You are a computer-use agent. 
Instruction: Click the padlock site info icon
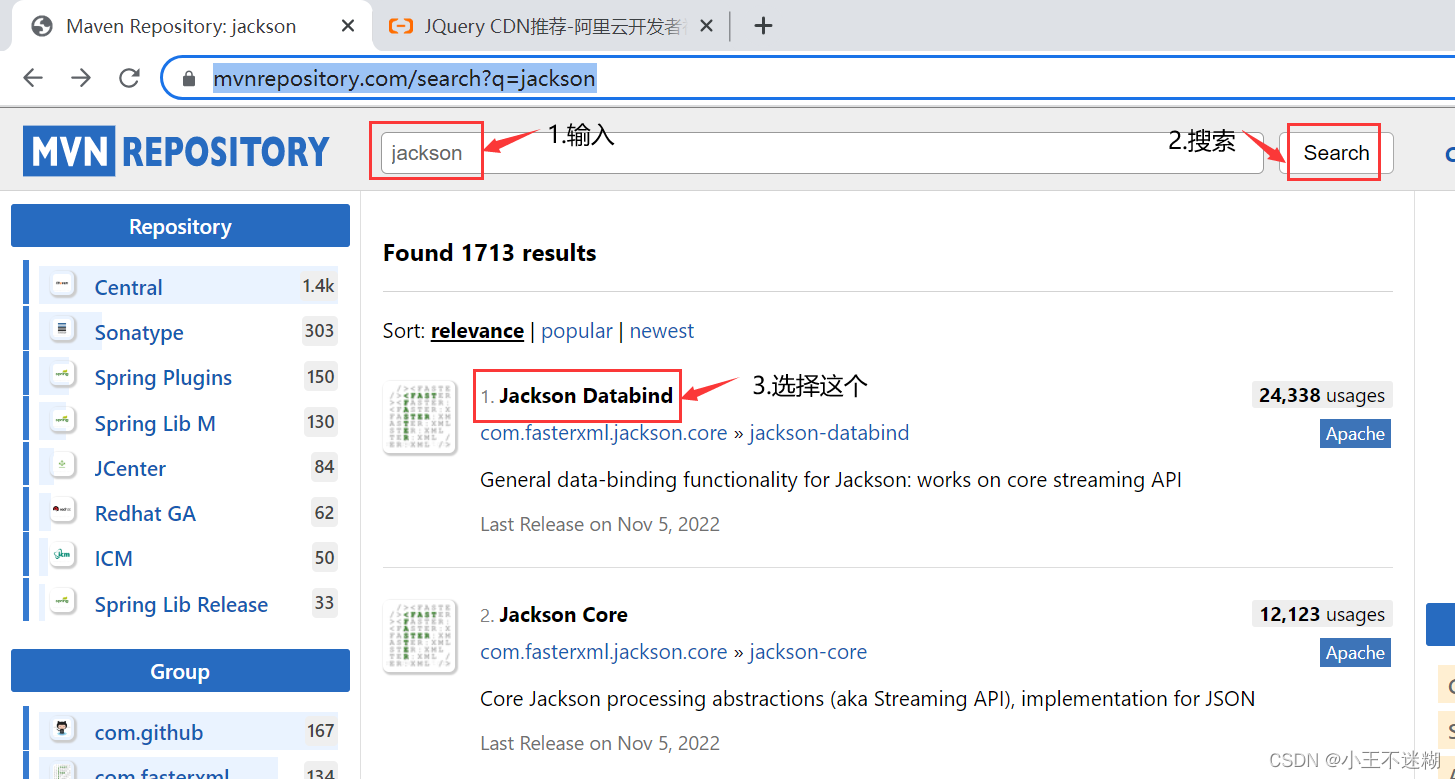[x=189, y=78]
